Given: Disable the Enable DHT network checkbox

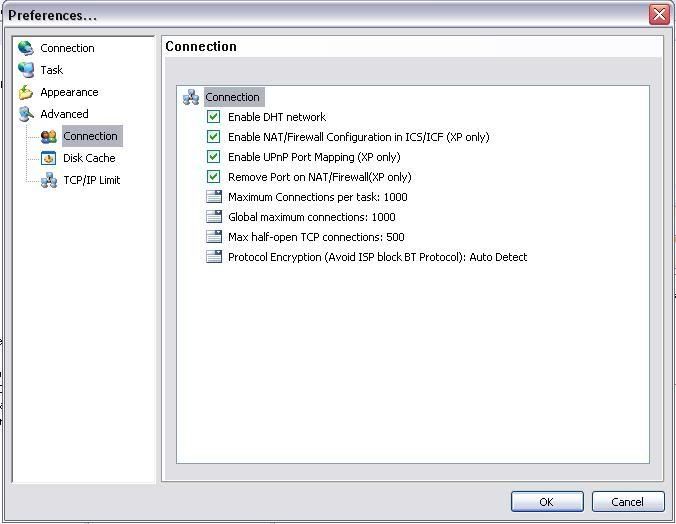Looking at the screenshot, I should [x=213, y=116].
